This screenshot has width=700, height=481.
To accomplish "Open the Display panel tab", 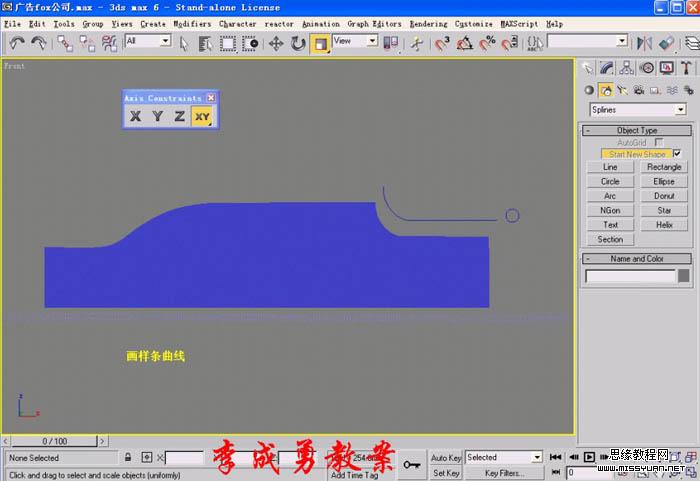I will tap(667, 68).
